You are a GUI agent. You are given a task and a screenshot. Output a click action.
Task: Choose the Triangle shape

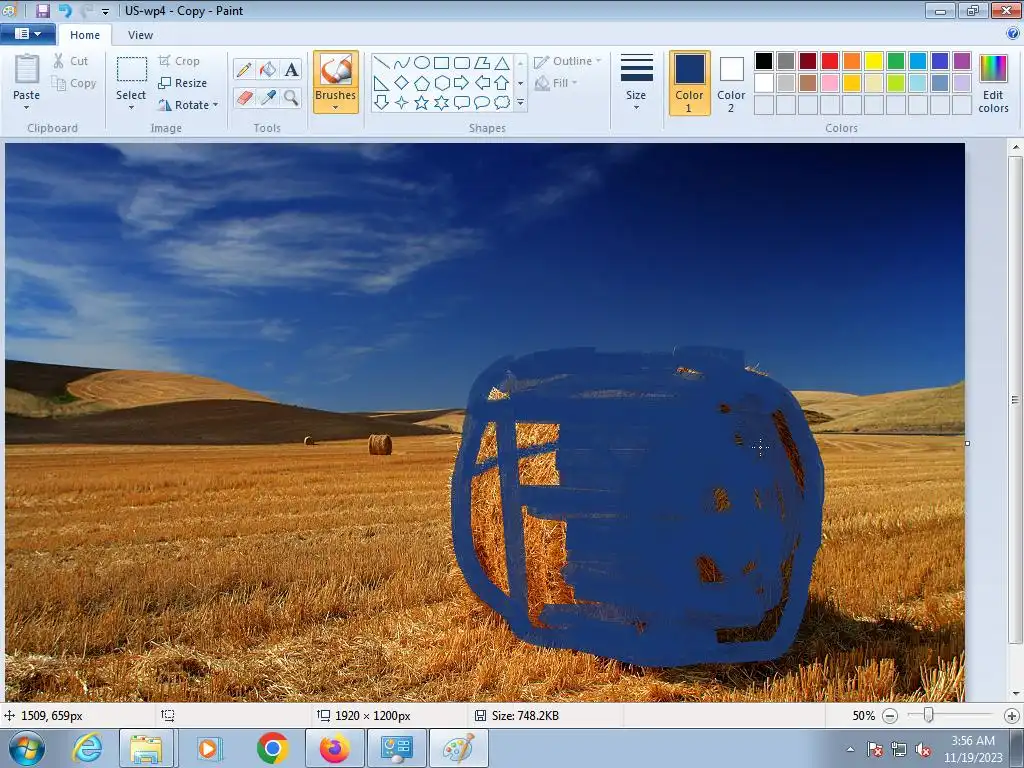click(x=502, y=63)
